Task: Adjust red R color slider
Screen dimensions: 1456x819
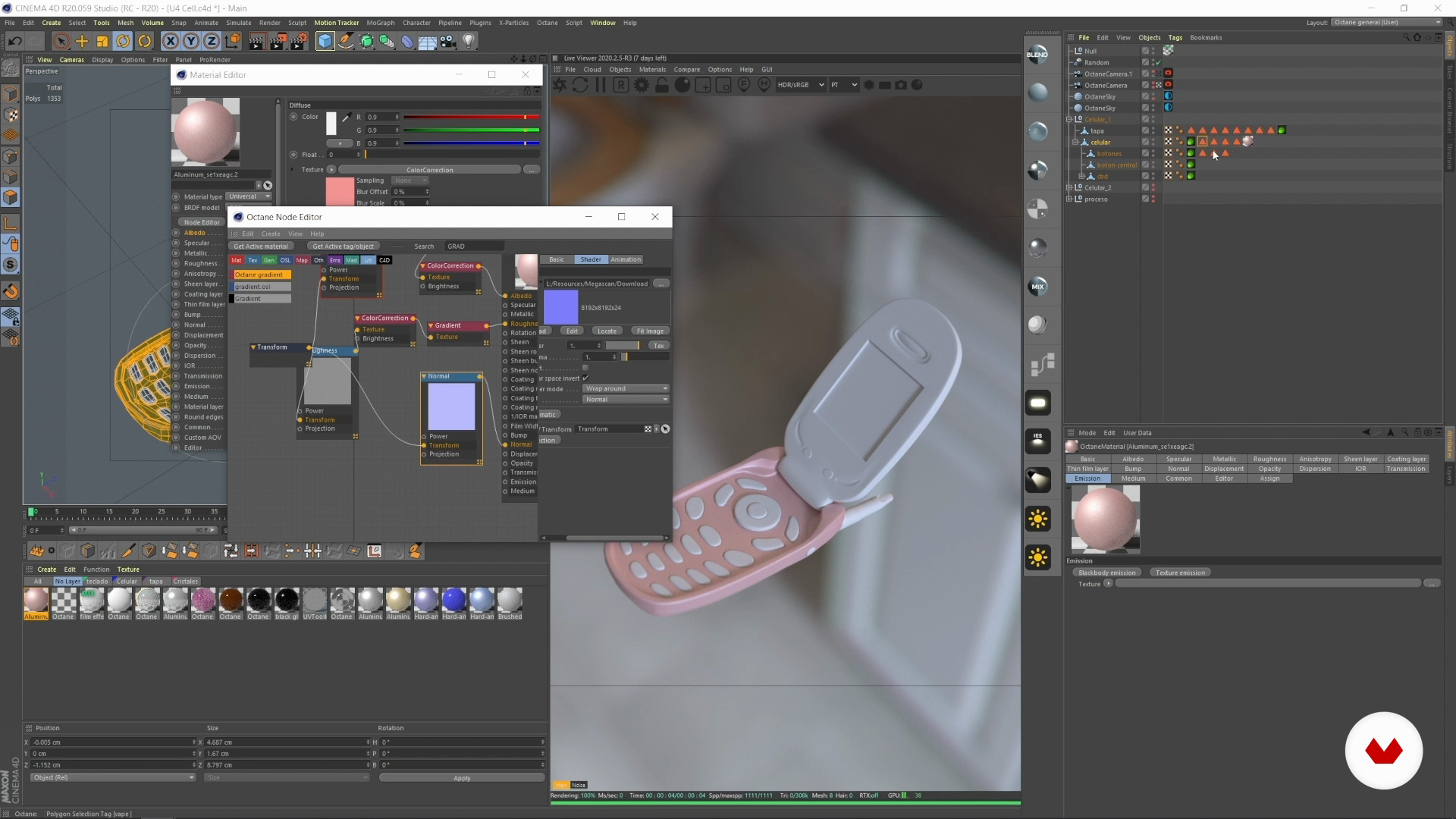Action: 471,117
